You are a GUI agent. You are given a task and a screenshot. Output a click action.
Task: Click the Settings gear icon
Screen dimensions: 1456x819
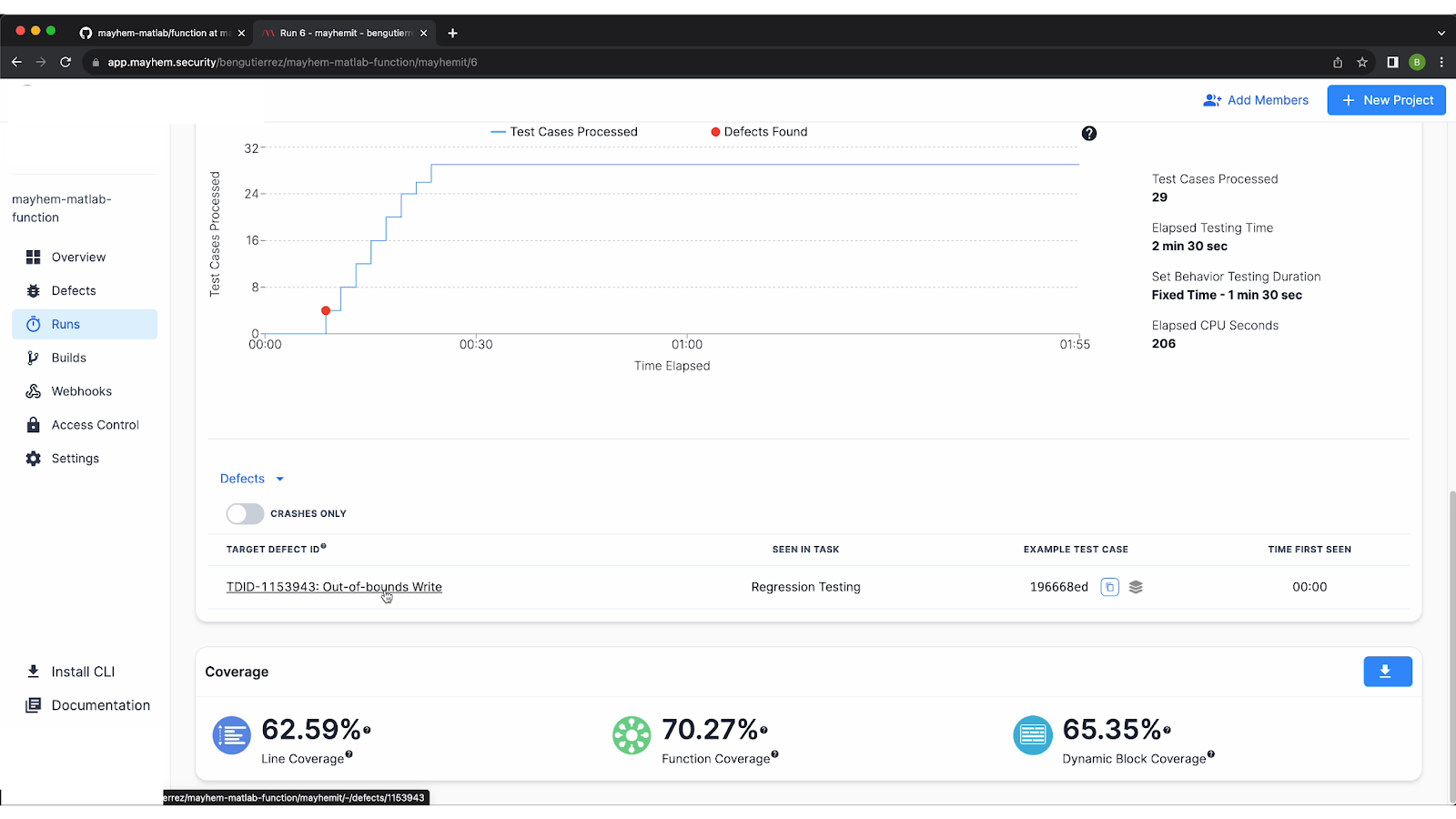pos(34,459)
